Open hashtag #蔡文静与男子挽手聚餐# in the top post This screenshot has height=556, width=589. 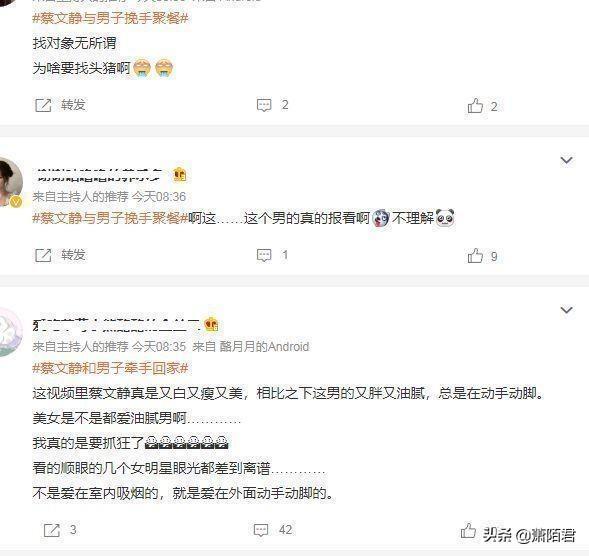point(110,18)
